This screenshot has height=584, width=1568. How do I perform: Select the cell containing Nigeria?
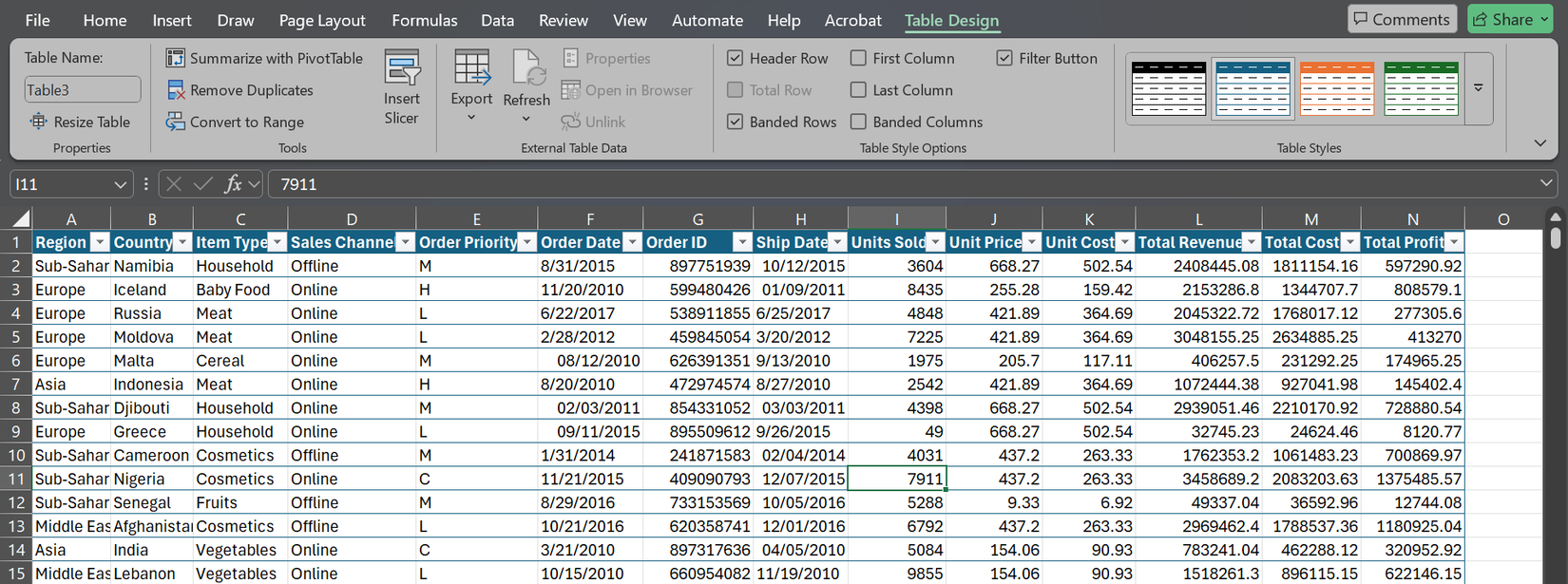[x=151, y=479]
